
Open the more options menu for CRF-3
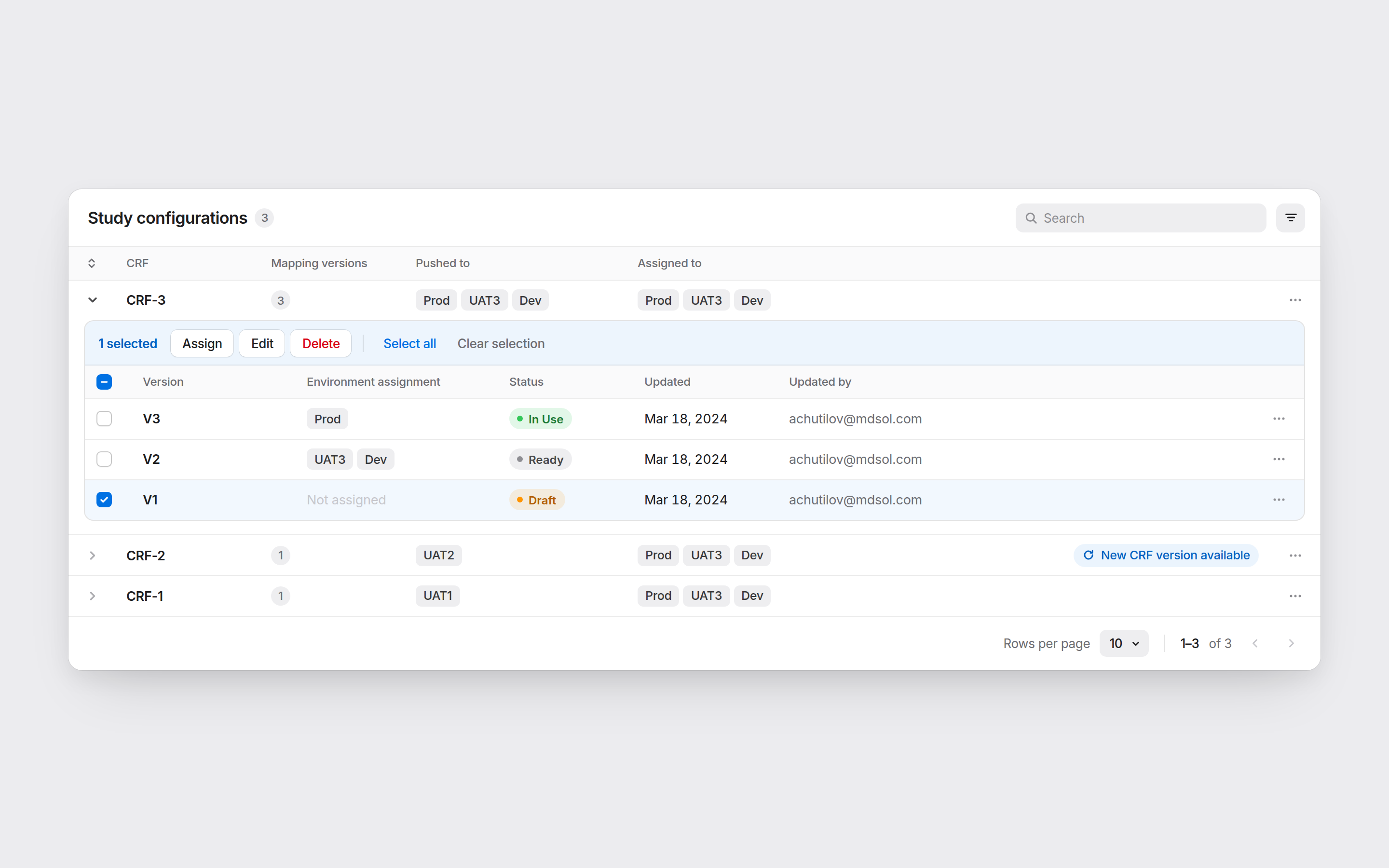tap(1295, 300)
